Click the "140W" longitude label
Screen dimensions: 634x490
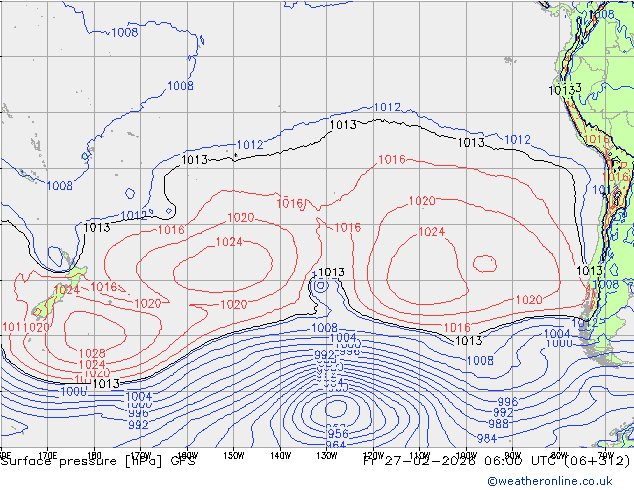[280, 456]
